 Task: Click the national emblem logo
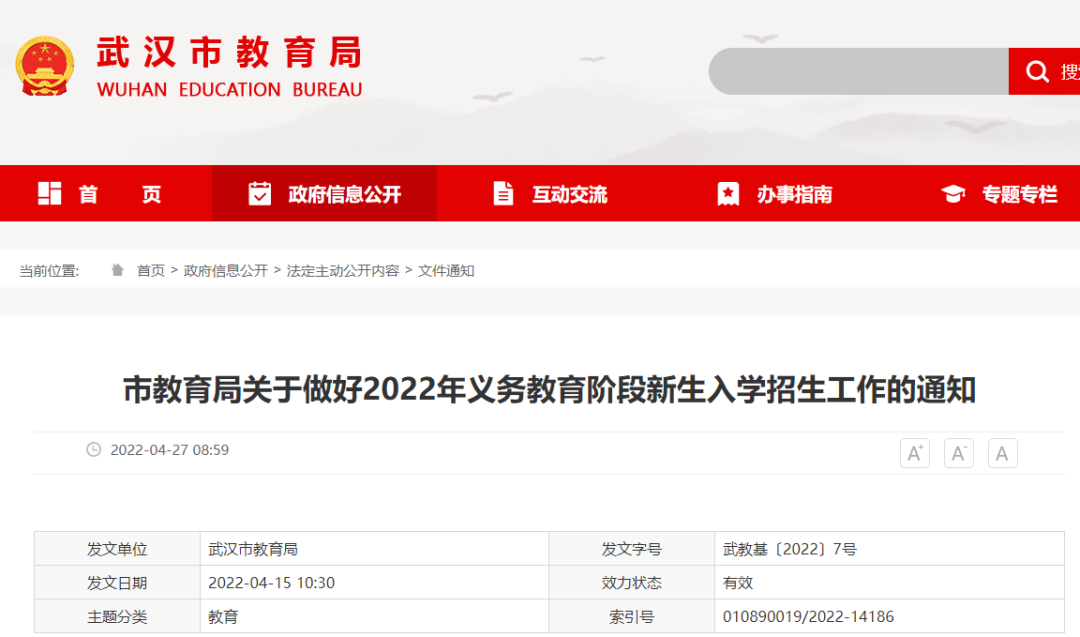45,66
